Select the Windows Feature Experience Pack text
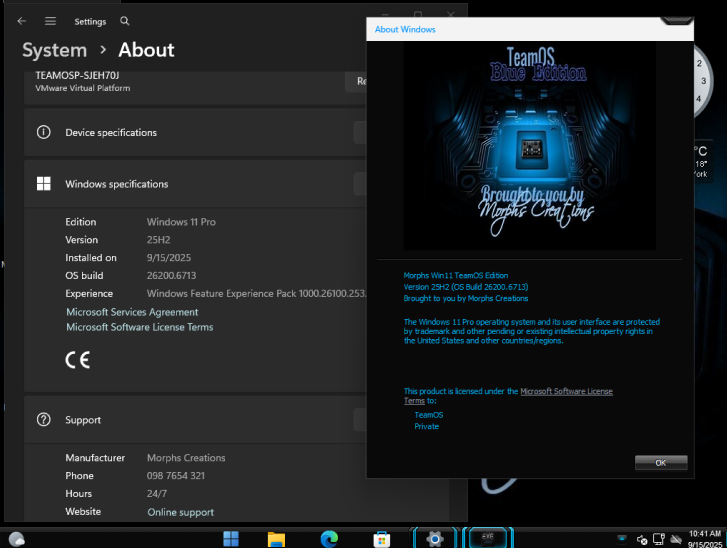The width and height of the screenshot is (727, 548). [x=256, y=294]
